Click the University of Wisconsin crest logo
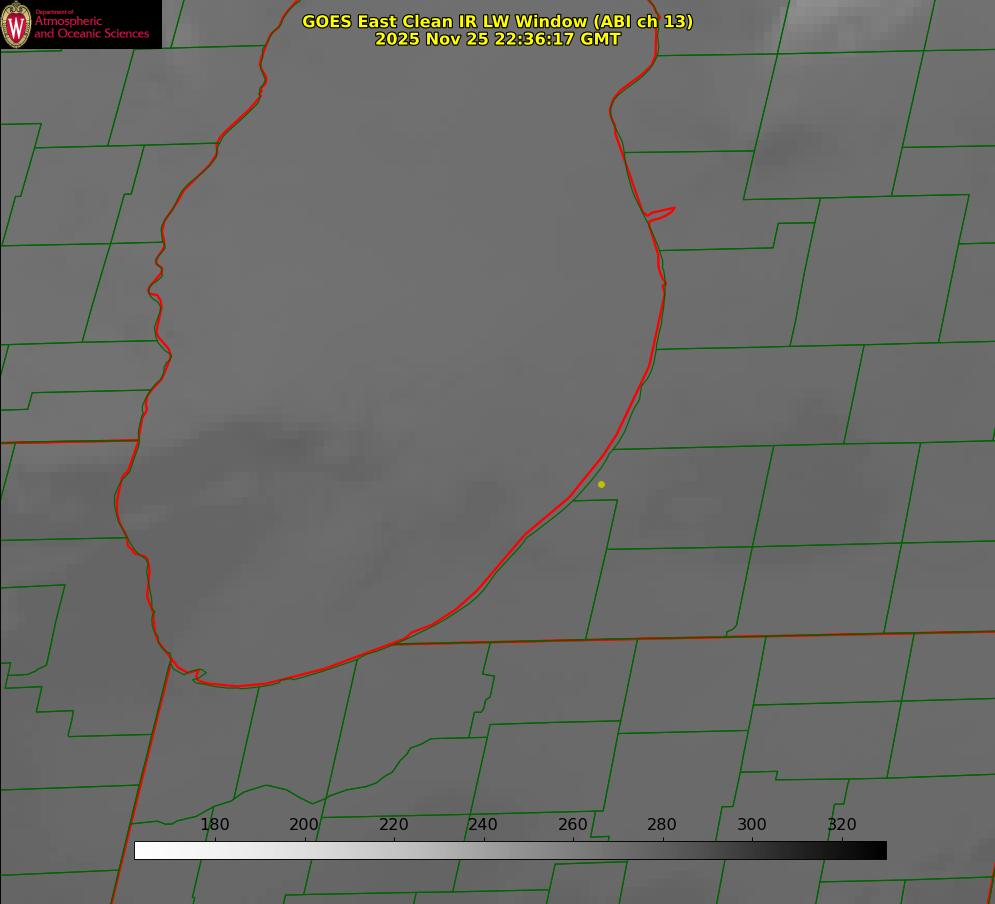Viewport: 995px width, 904px height. 16,24
